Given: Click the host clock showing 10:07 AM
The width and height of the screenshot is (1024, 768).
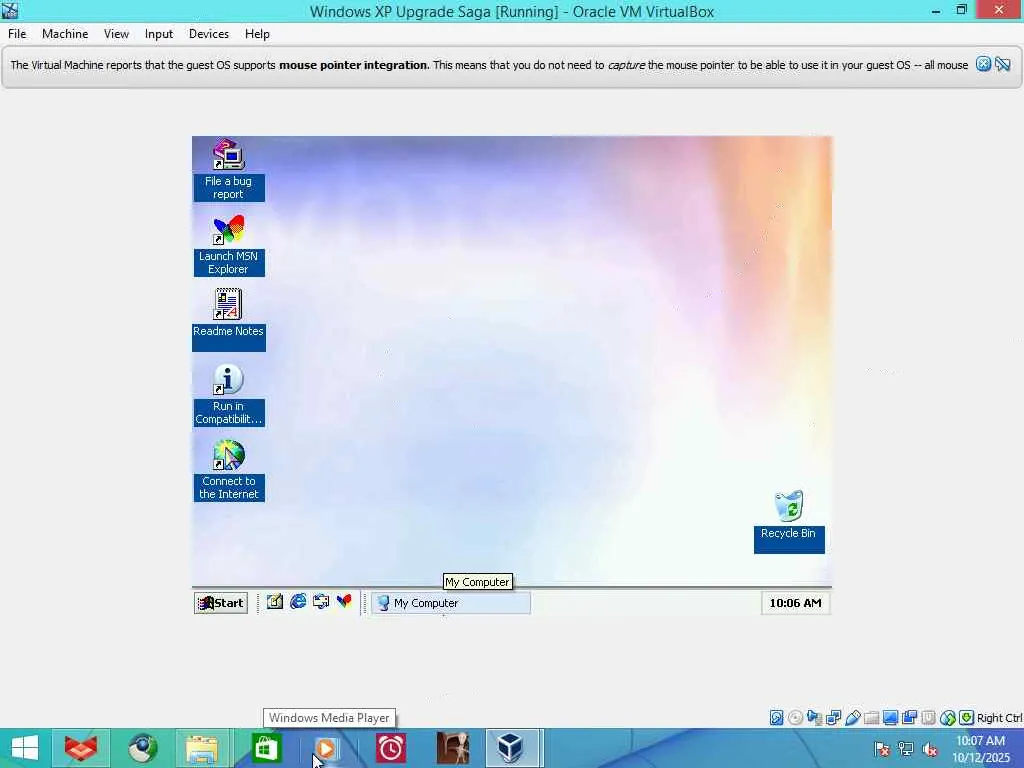Looking at the screenshot, I should (980, 749).
